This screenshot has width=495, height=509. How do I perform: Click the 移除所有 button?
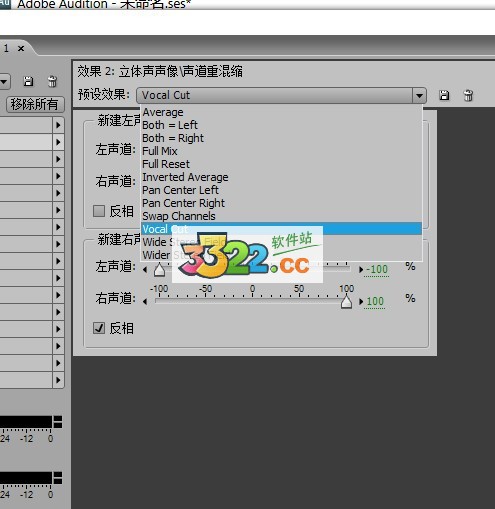tap(34, 104)
